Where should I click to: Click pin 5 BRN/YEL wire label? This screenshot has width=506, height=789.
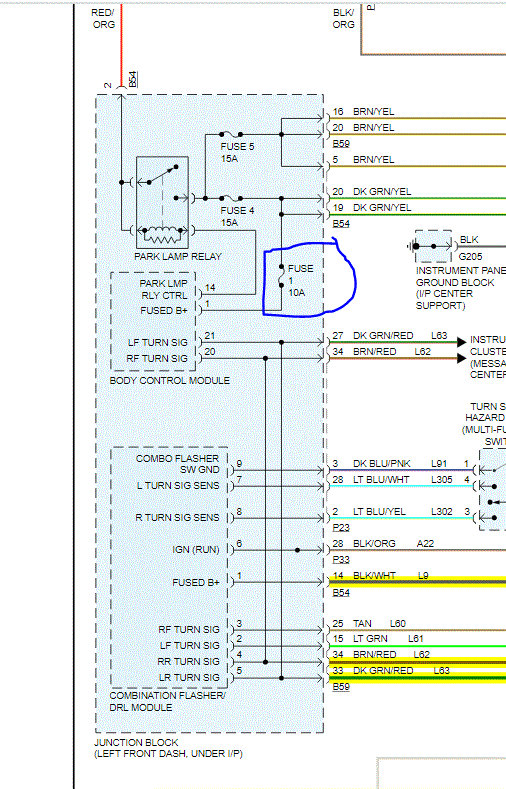[363, 160]
